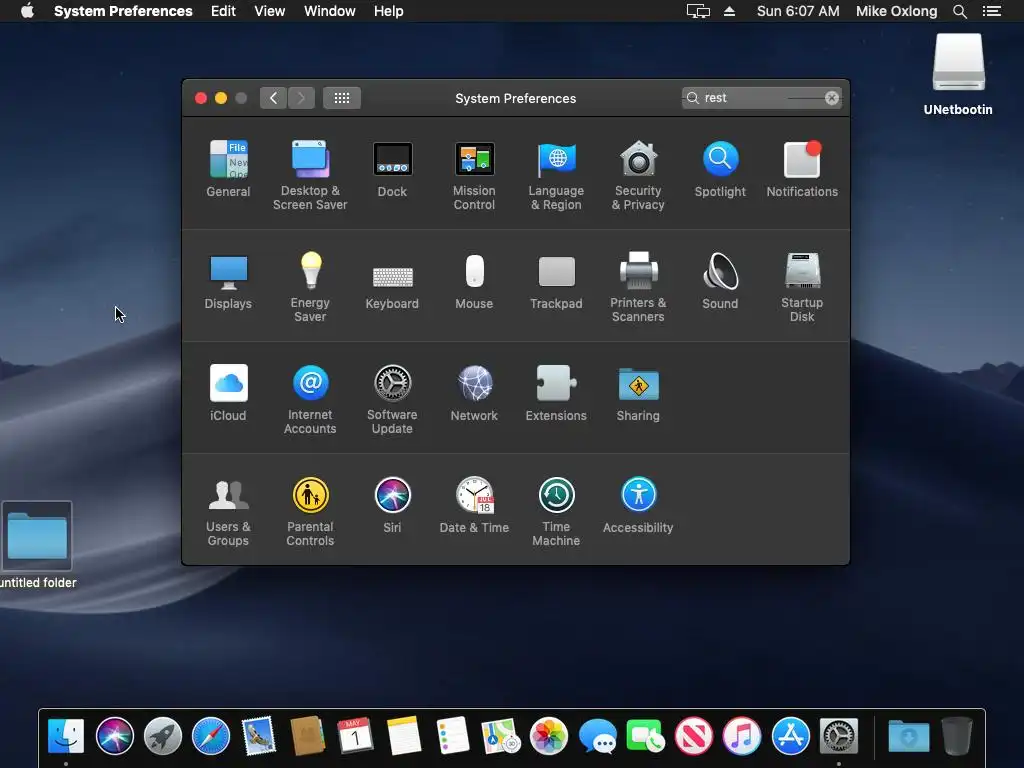This screenshot has width=1024, height=768.
Task: Open Notification Center from menu bar
Action: [991, 11]
